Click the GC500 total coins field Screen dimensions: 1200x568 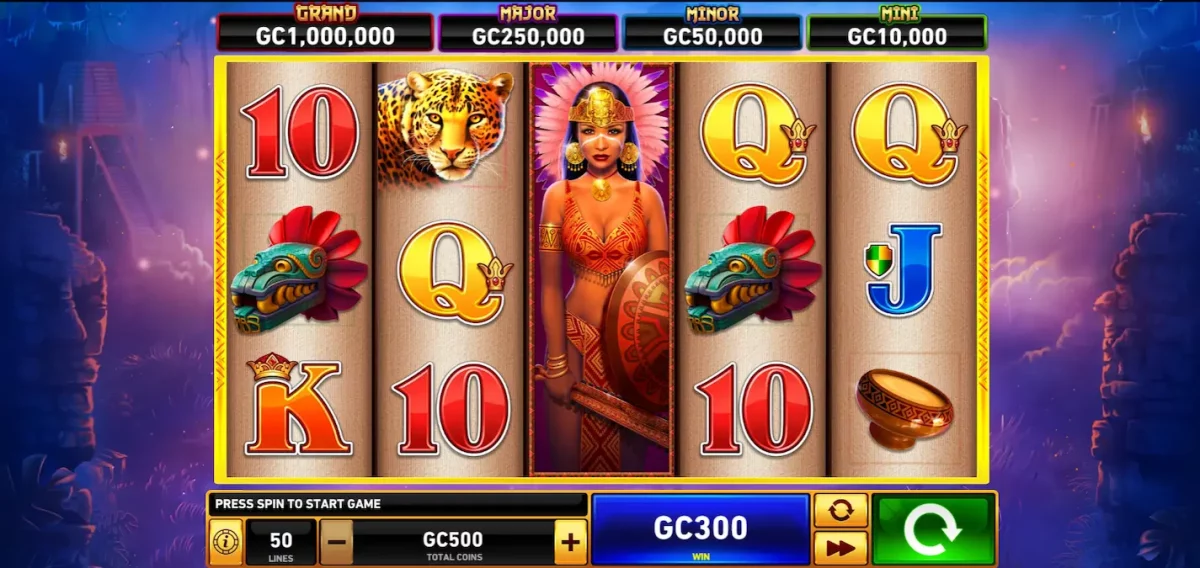[453, 542]
